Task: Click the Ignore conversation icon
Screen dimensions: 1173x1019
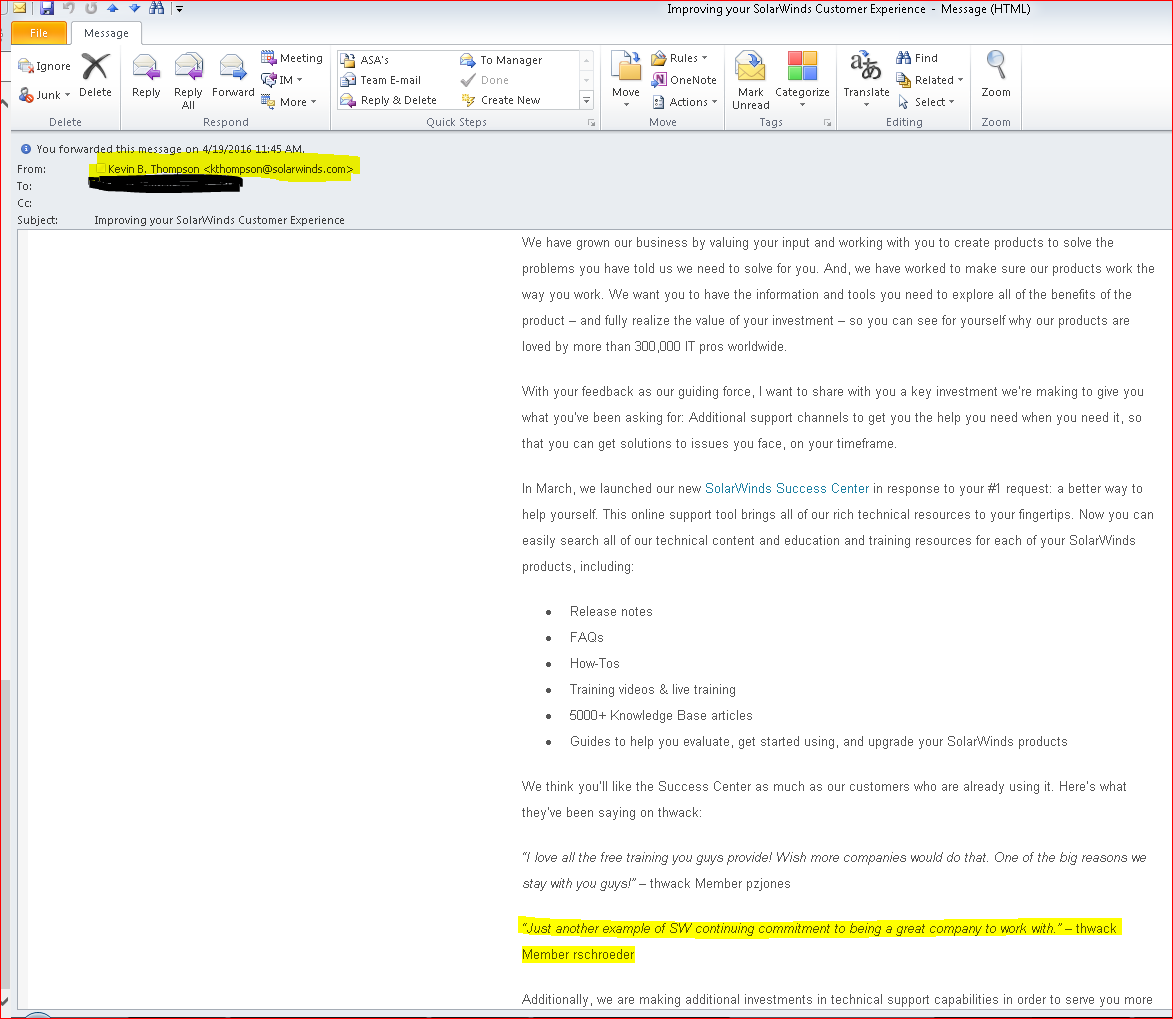Action: point(44,66)
